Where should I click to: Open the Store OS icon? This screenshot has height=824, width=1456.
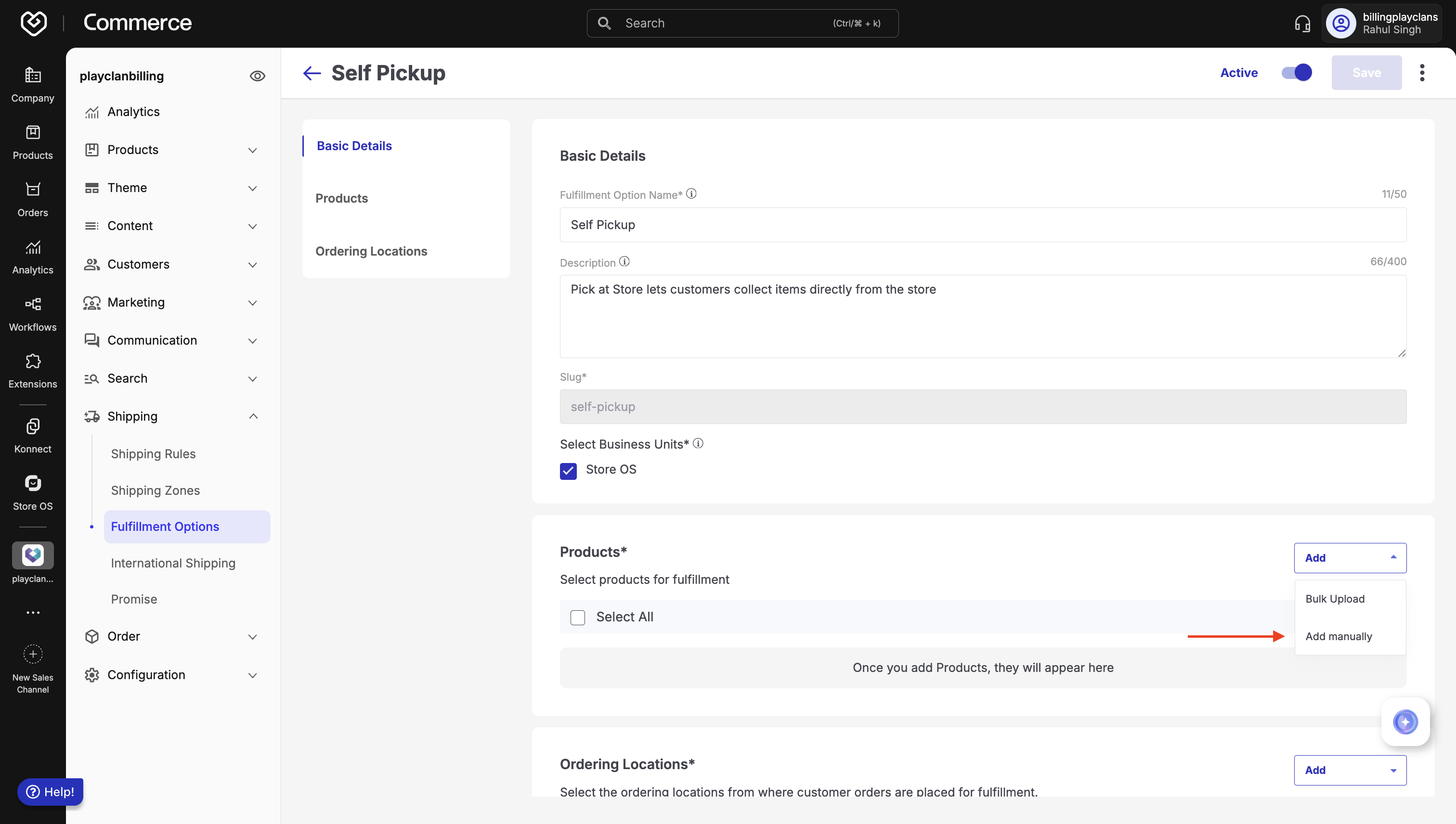pos(33,483)
